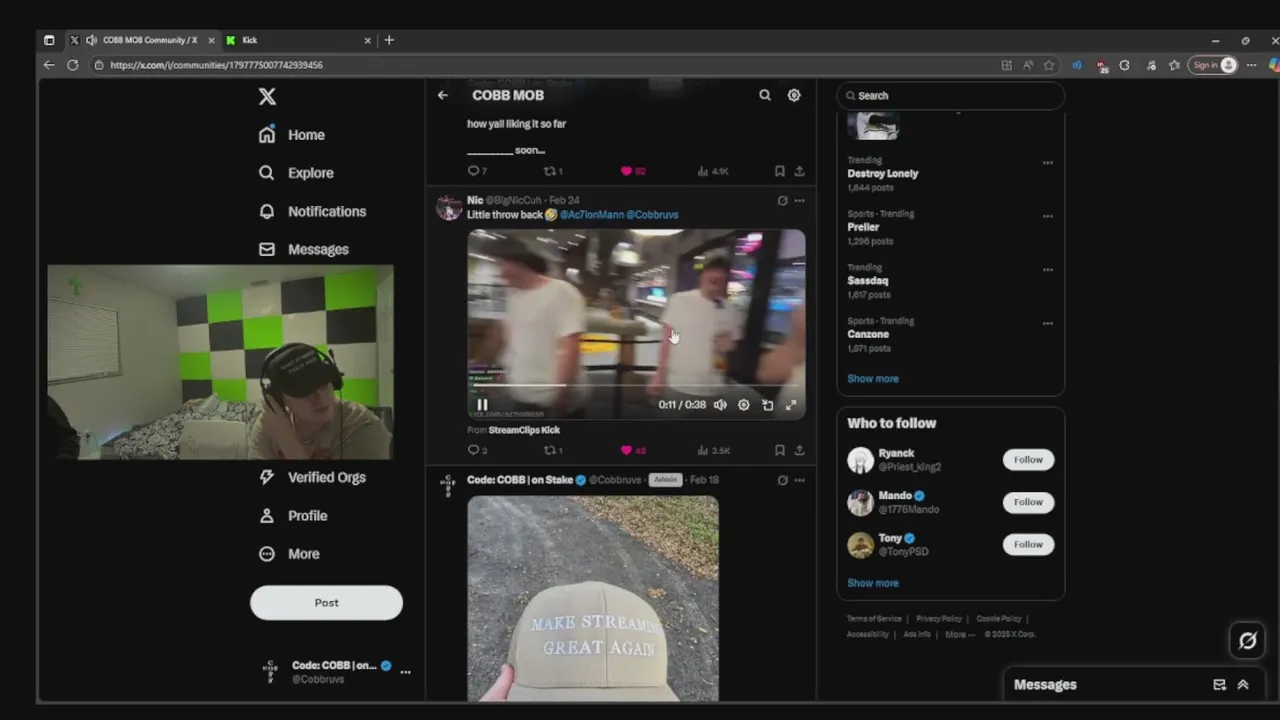The image size is (1280, 720).
Task: Reply to the 'how yall liking it' post
Action: (477, 171)
